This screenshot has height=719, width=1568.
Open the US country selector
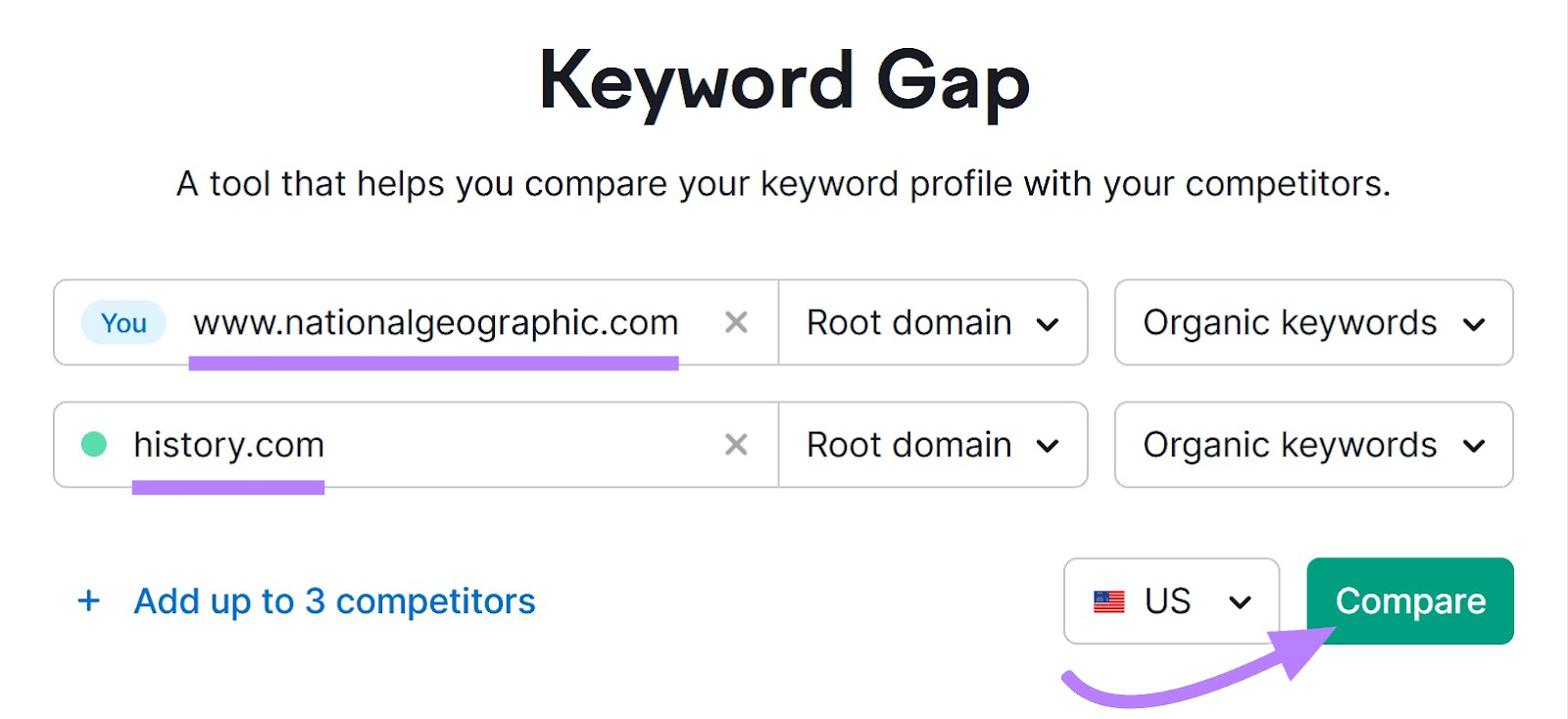[1170, 601]
